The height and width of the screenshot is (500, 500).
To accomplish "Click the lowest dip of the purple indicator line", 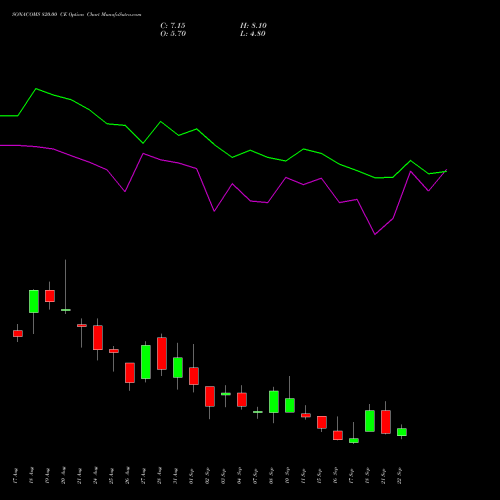I will (x=375, y=234).
